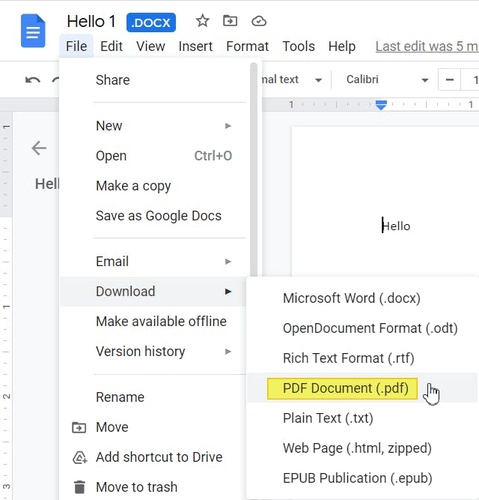Select Make available offline
This screenshot has width=479, height=500.
tap(153, 321)
